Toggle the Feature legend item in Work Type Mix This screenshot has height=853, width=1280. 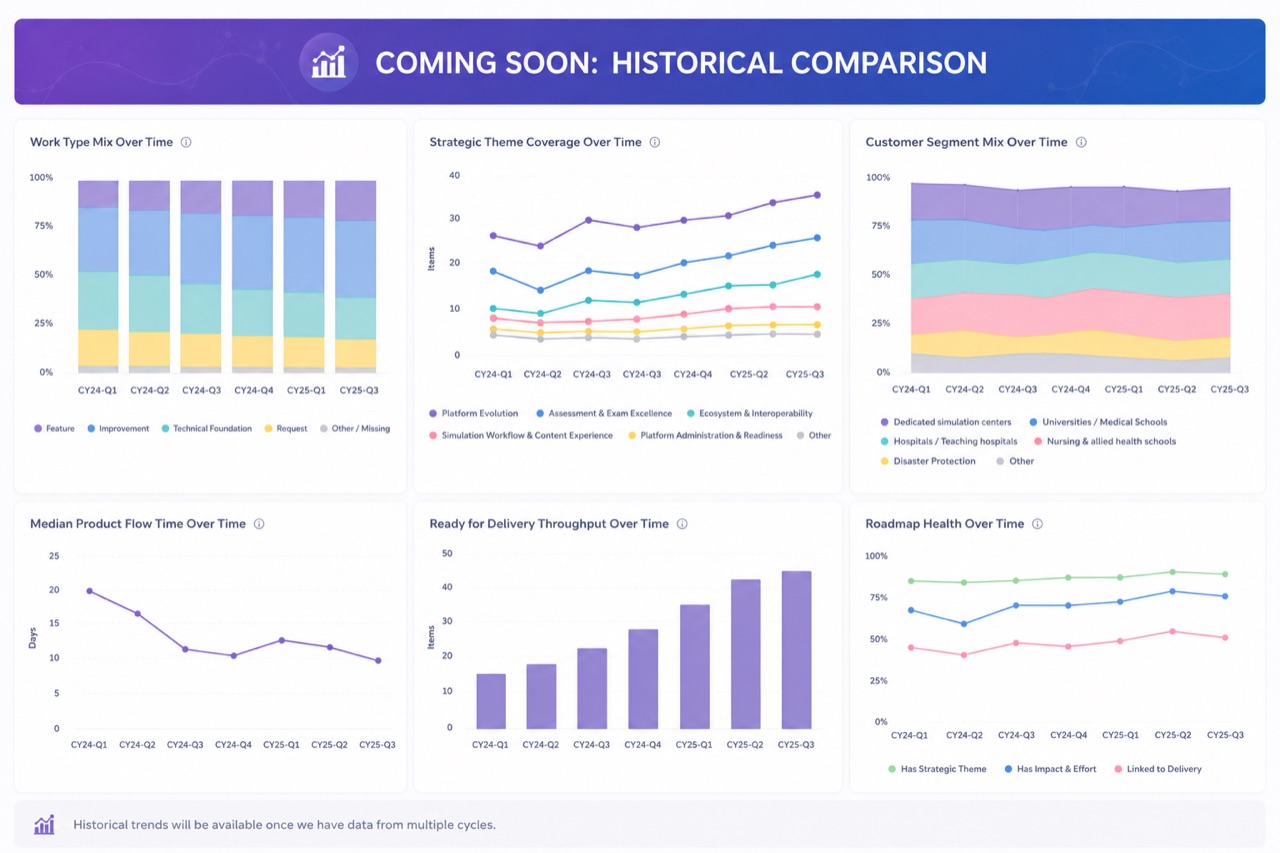tap(54, 428)
